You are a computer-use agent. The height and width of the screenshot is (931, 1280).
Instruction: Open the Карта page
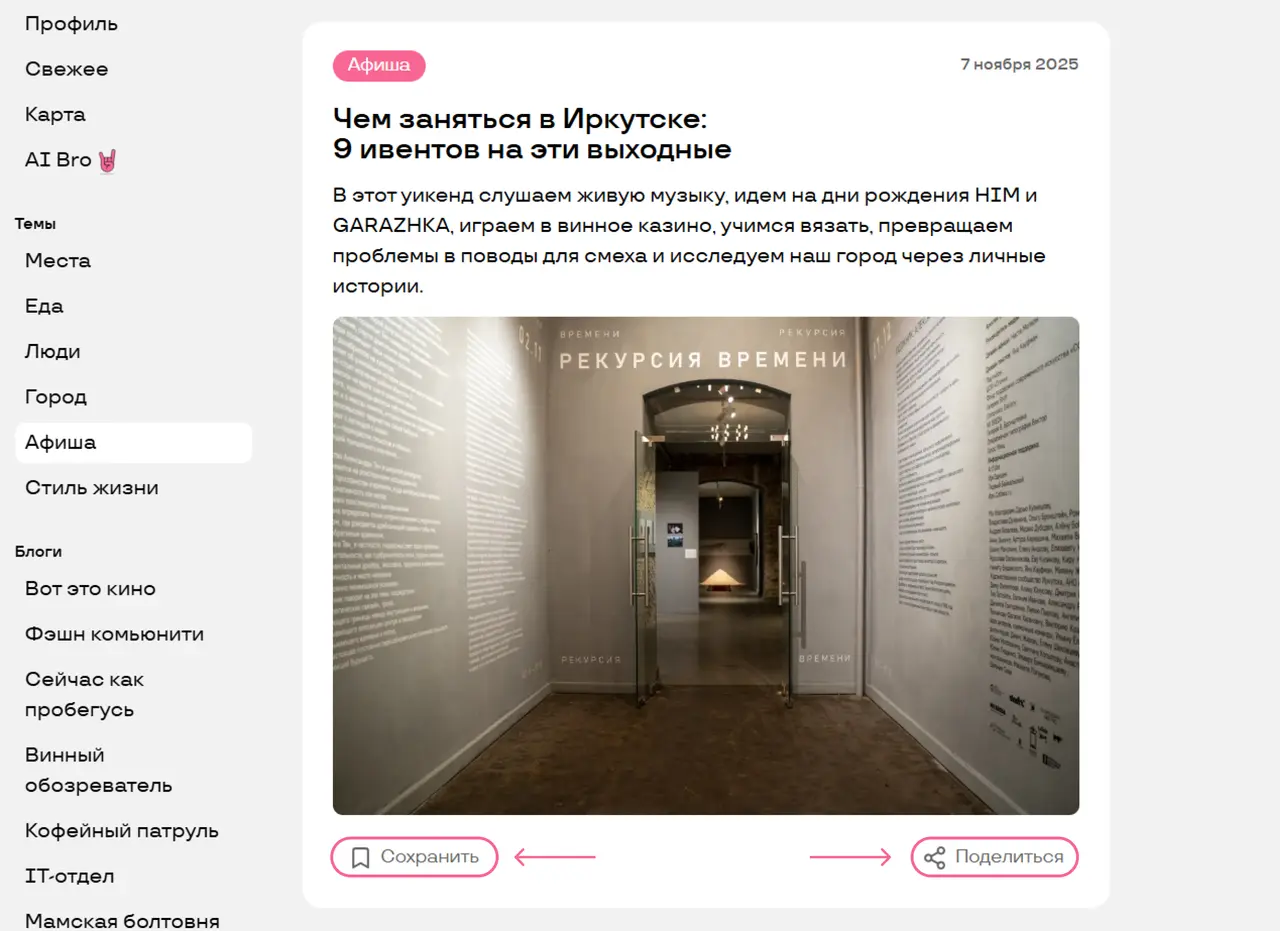[56, 115]
